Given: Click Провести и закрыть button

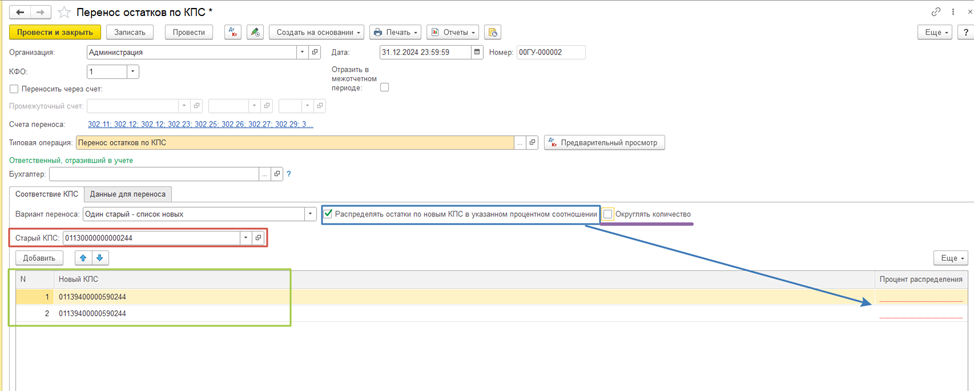Looking at the screenshot, I should pos(55,32).
